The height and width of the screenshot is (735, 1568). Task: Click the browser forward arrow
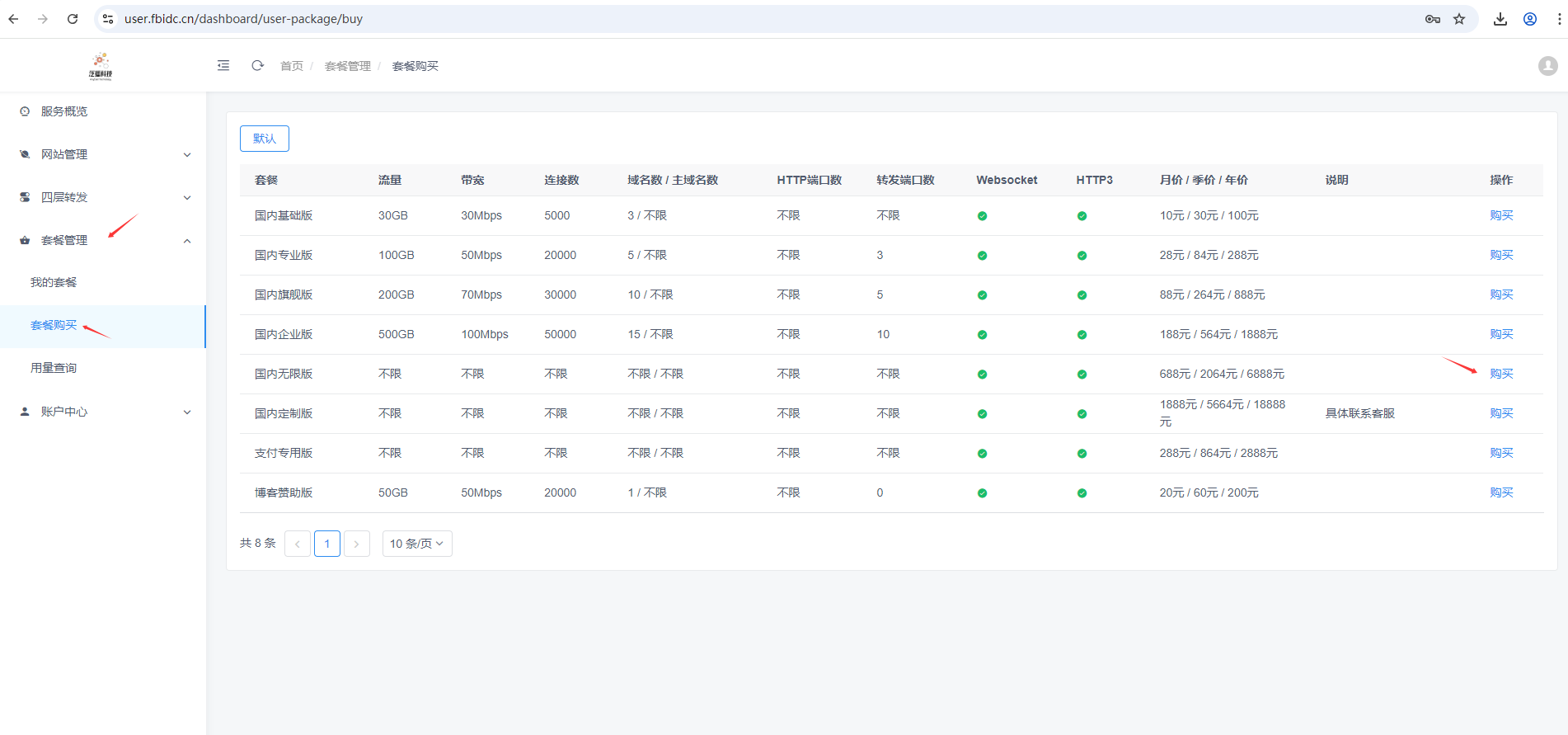pyautogui.click(x=43, y=19)
